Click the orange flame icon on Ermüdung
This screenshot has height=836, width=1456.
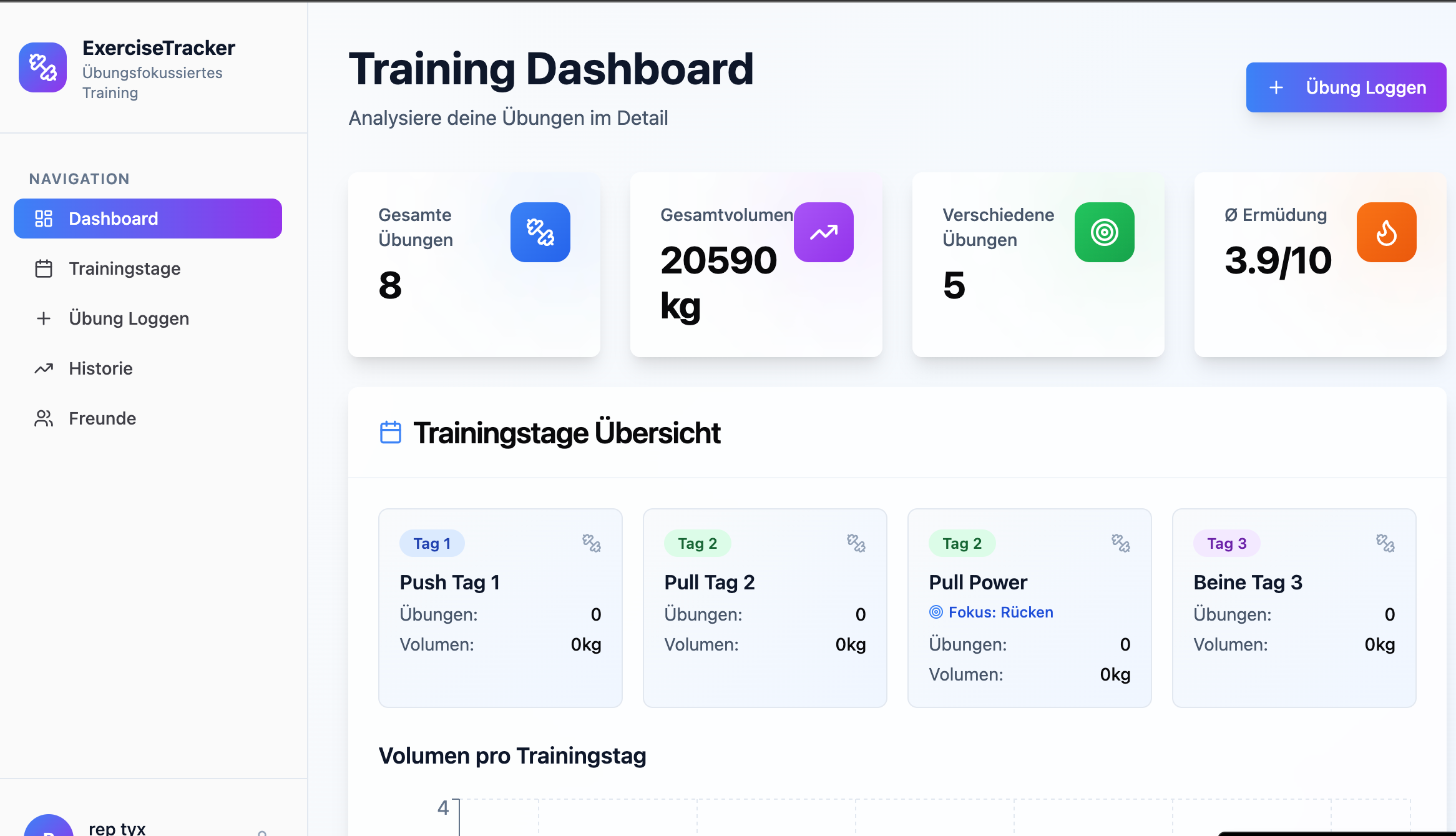tap(1387, 232)
